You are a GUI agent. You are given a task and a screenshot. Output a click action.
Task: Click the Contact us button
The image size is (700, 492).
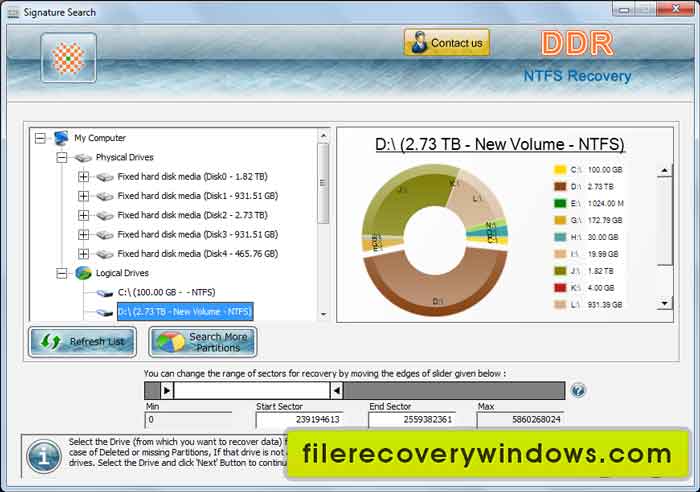pos(446,43)
